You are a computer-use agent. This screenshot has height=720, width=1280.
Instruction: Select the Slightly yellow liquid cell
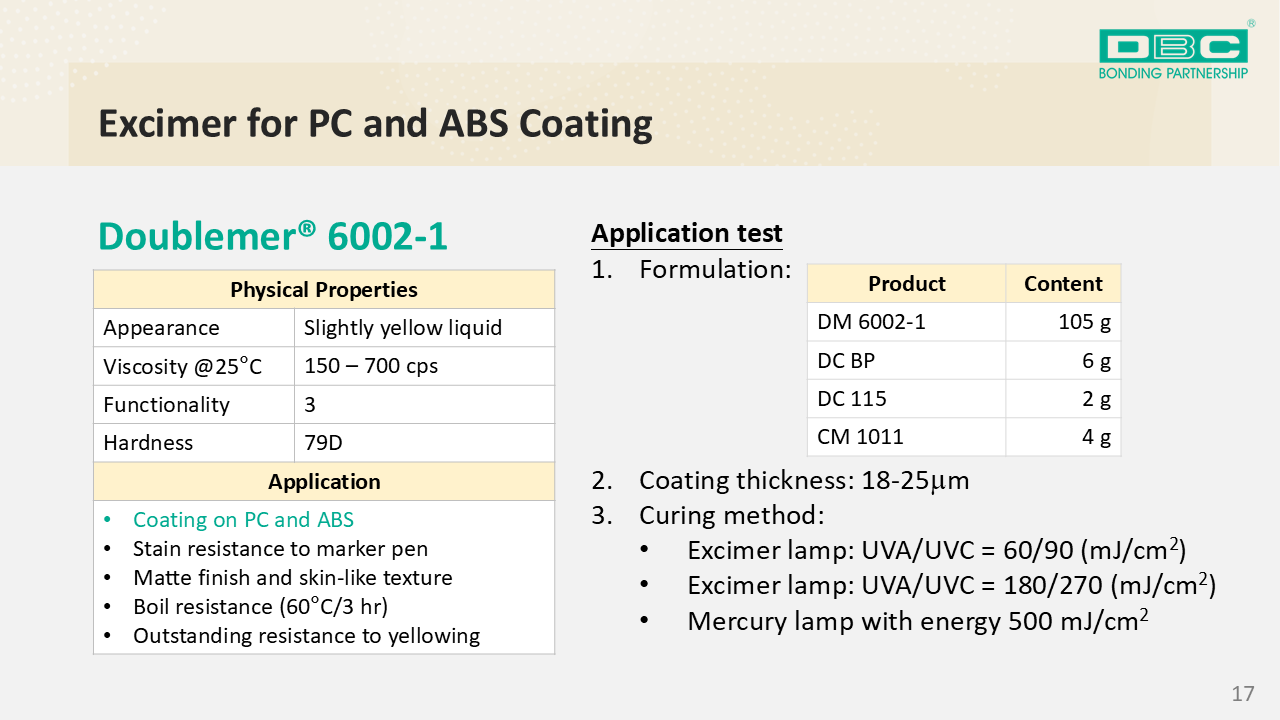pos(403,328)
